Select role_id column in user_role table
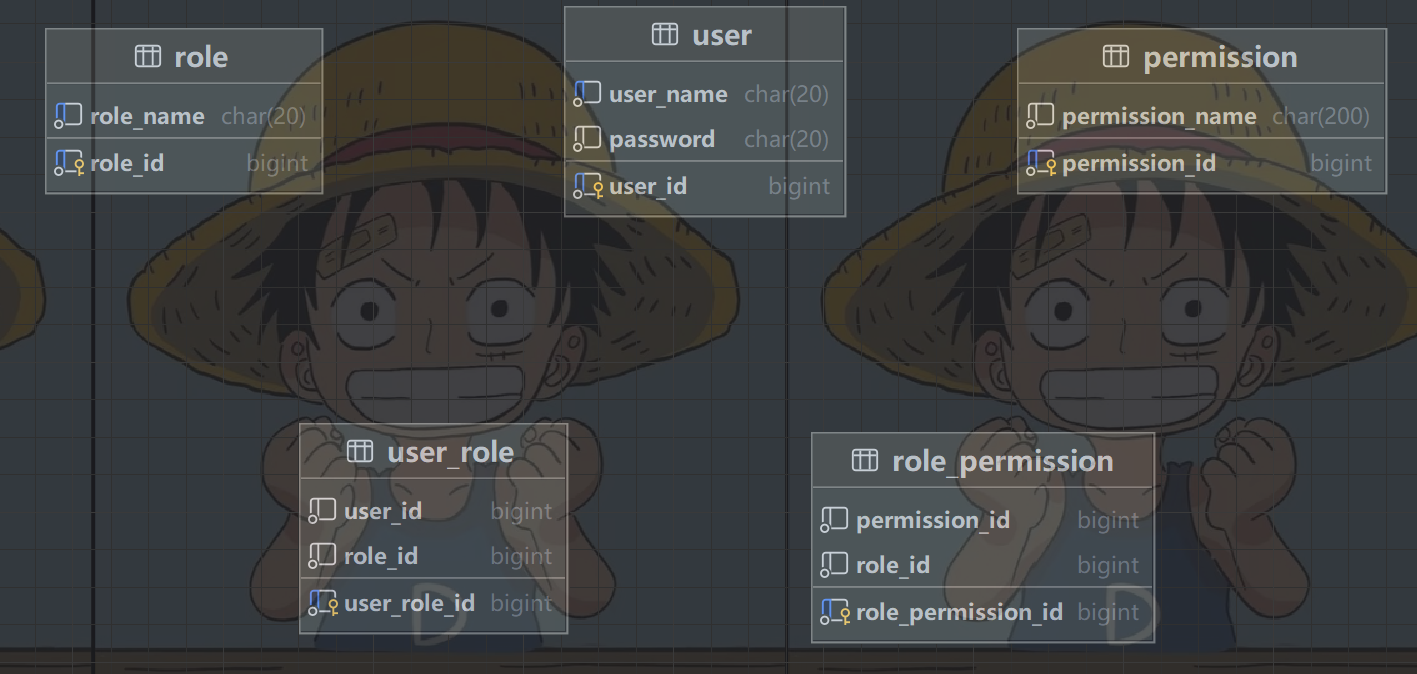 pos(381,556)
